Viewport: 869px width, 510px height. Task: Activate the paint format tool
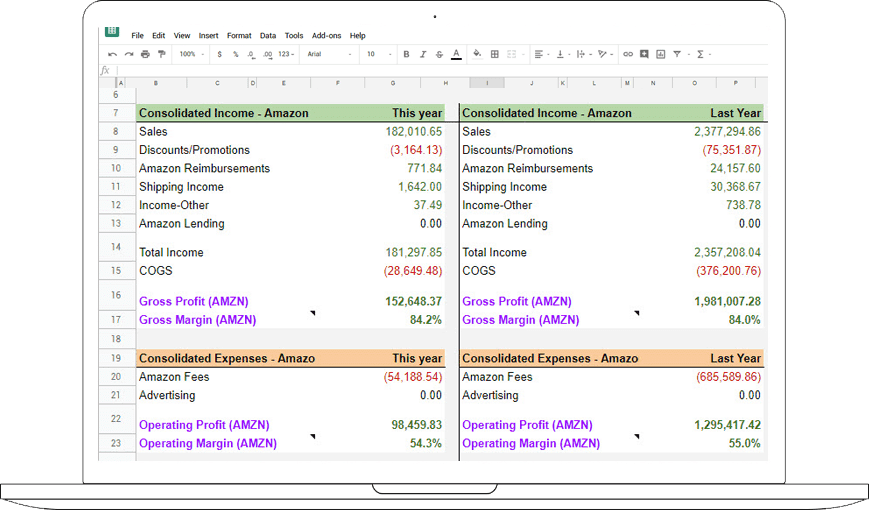(162, 54)
